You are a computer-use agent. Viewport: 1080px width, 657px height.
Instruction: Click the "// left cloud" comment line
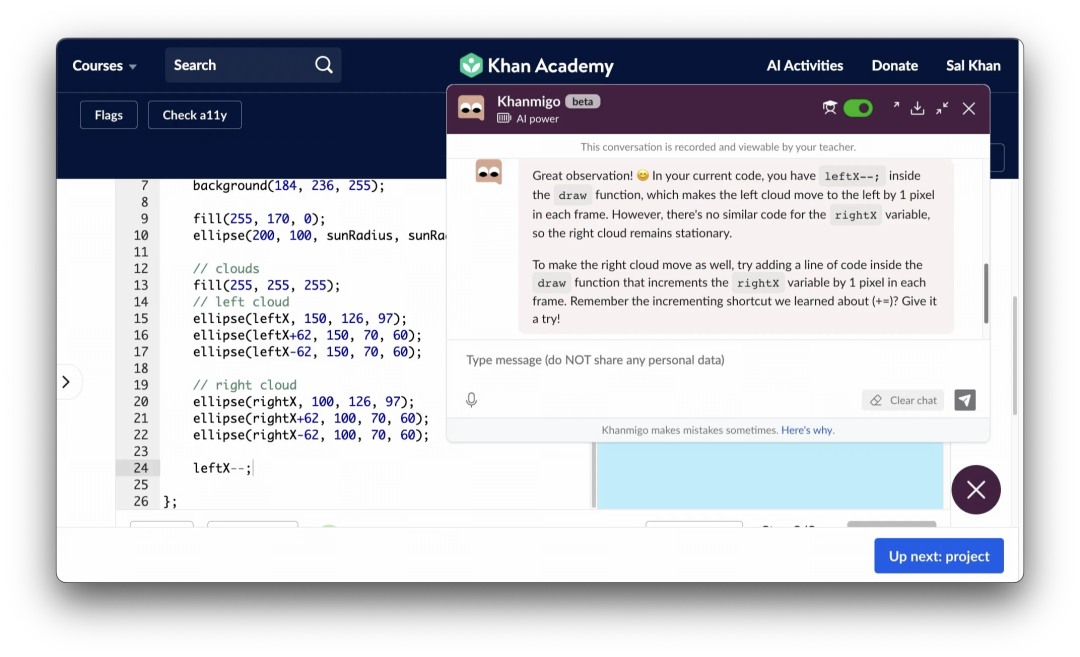(241, 302)
